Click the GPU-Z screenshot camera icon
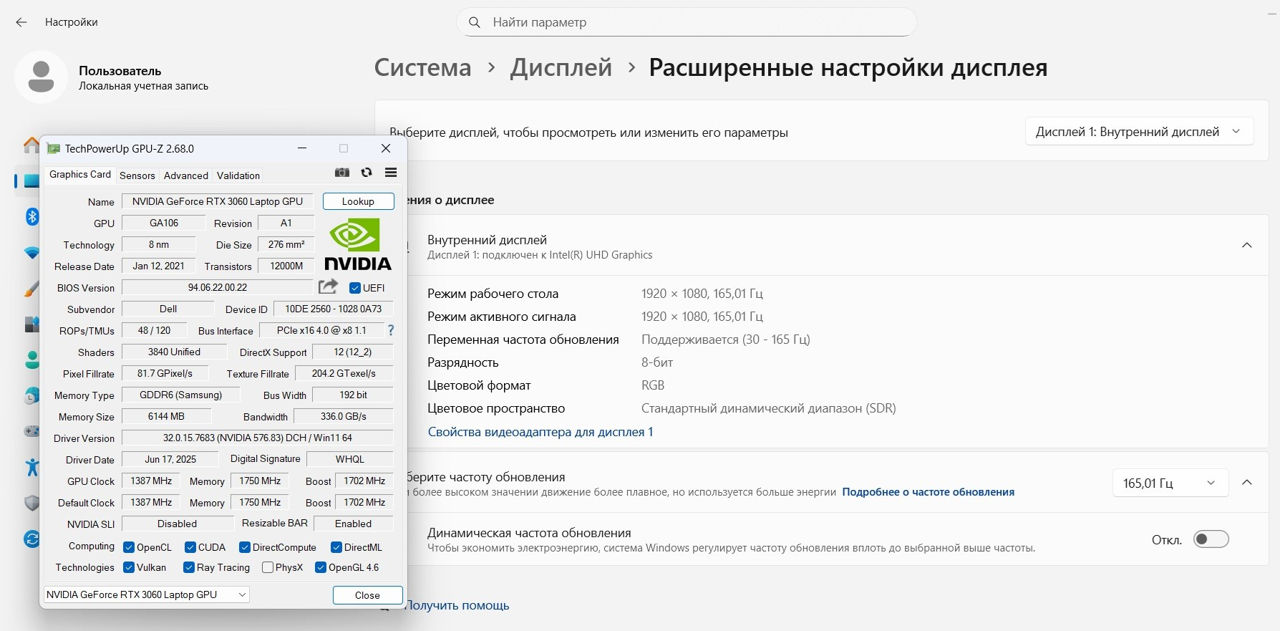The width and height of the screenshot is (1280, 631). [342, 173]
